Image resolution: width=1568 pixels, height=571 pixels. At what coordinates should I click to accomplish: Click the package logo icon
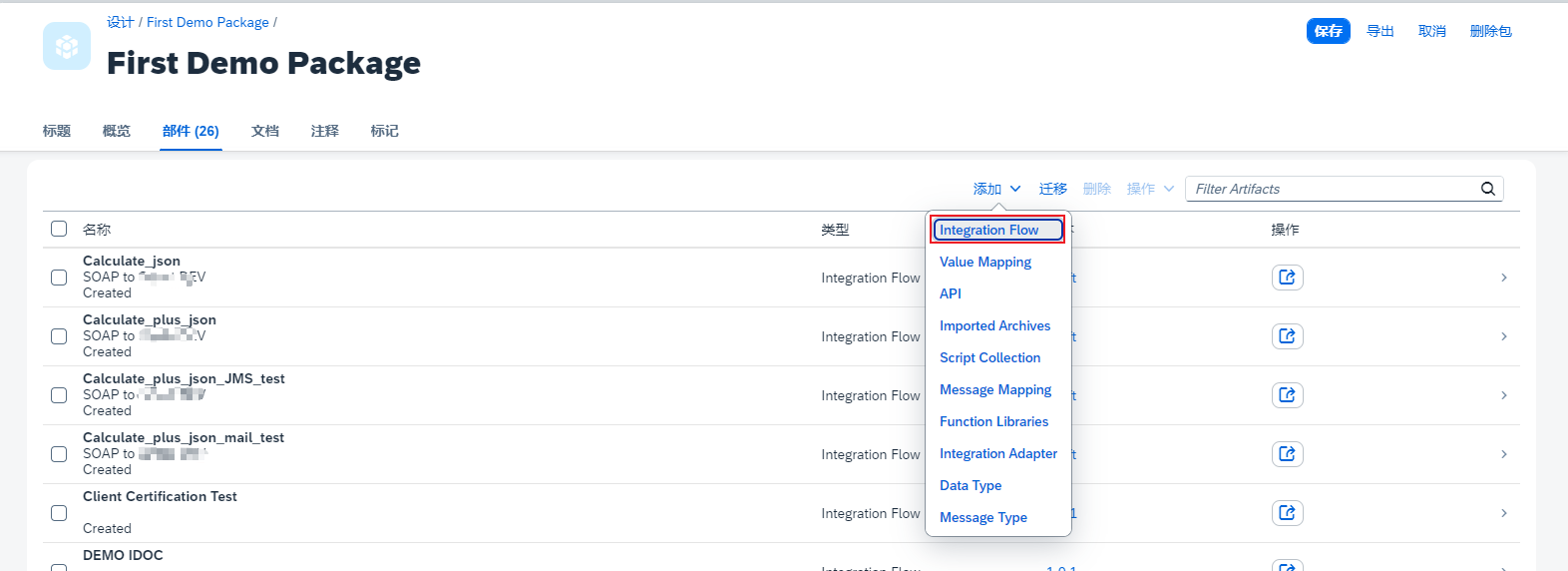point(67,46)
